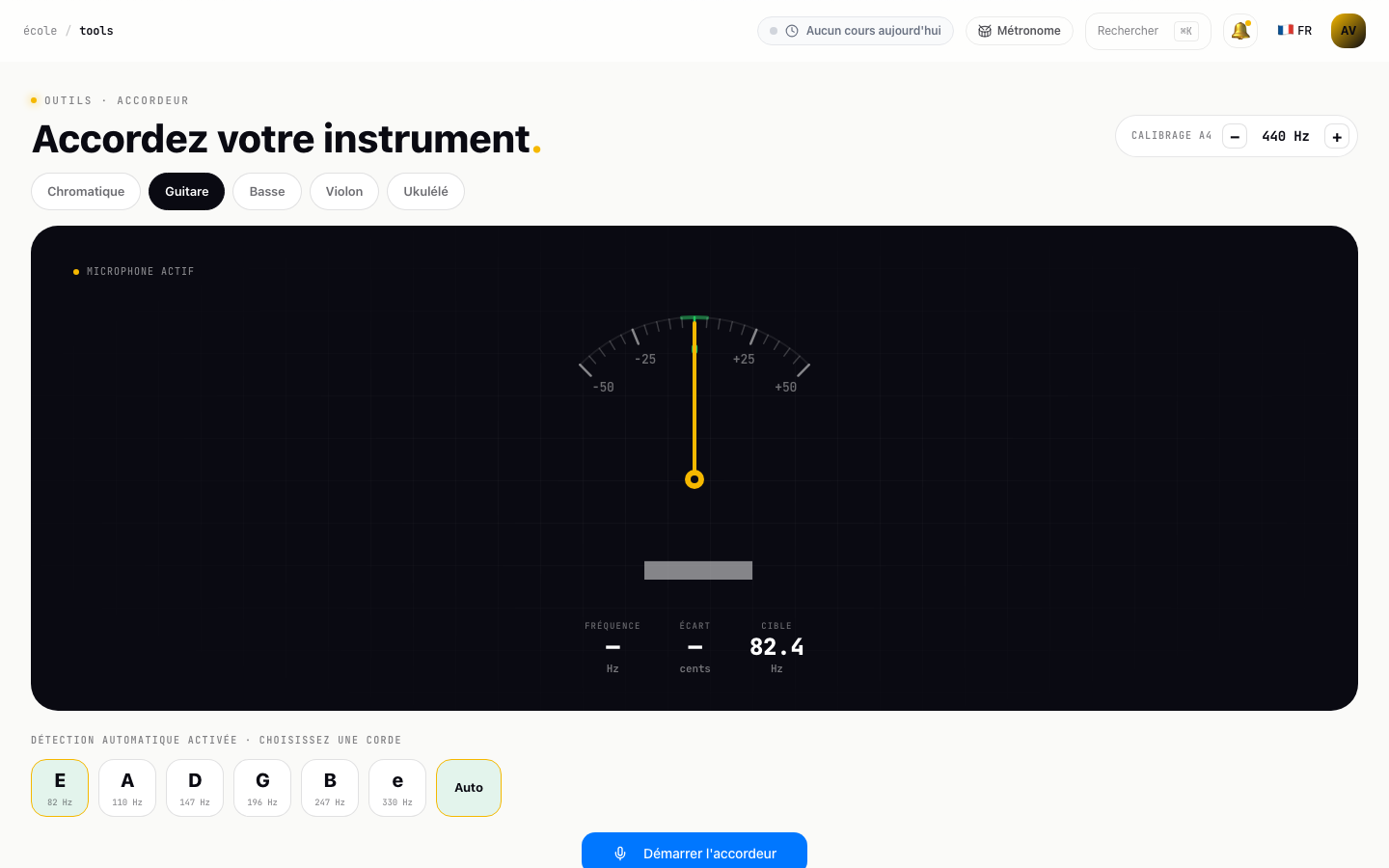Click the CIBLE readout label

(776, 626)
